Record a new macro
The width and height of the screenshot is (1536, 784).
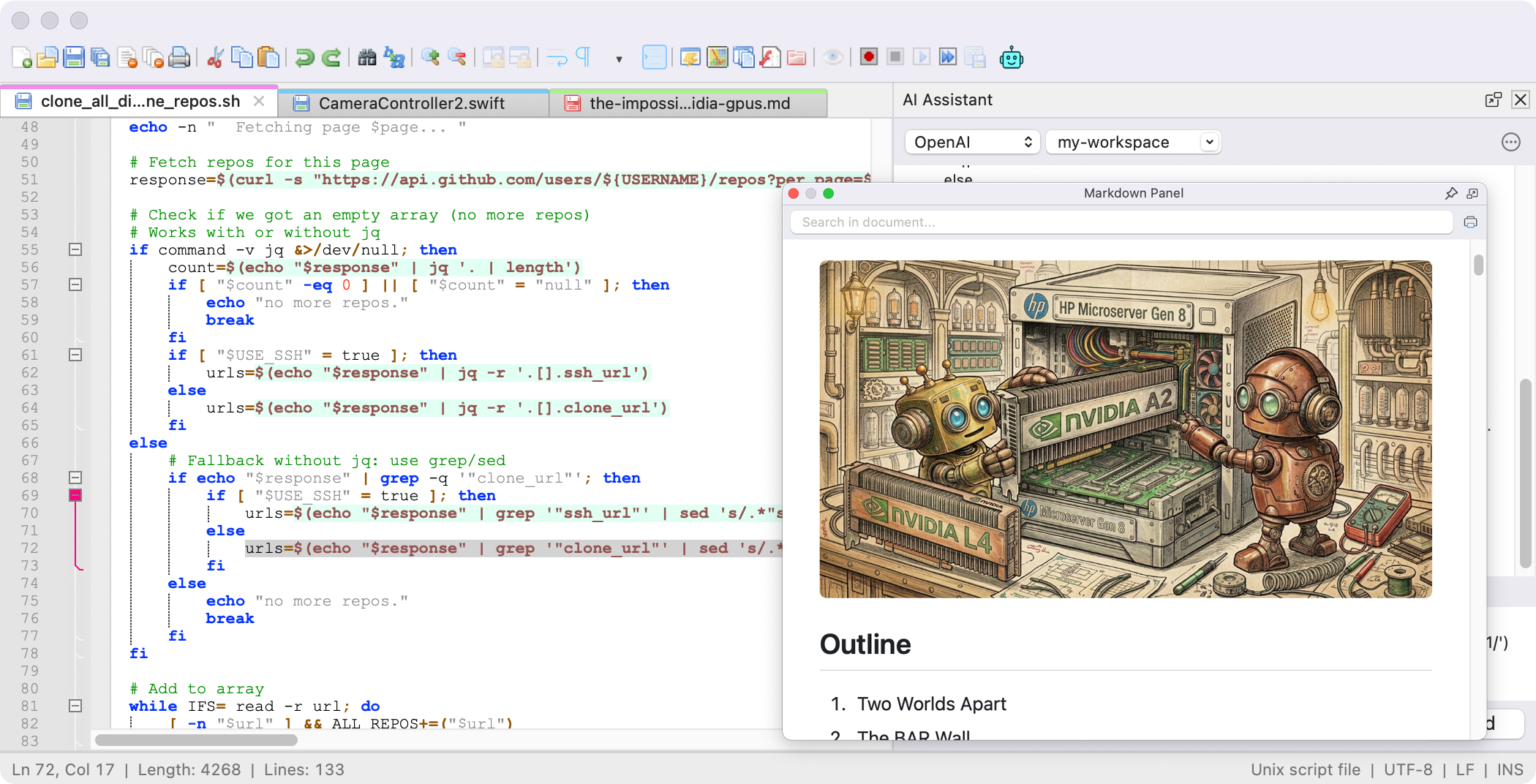tap(869, 57)
